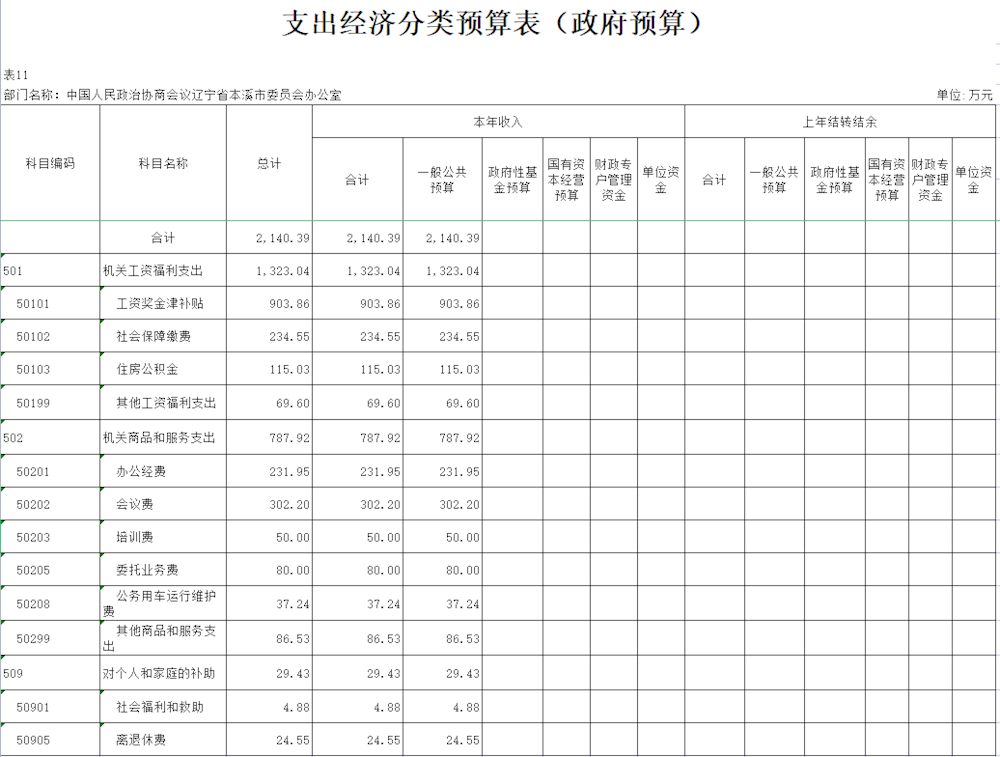This screenshot has height=757, width=1000.
Task: Select 财政专户管理资金 header under 本年收入
Action: 614,180
